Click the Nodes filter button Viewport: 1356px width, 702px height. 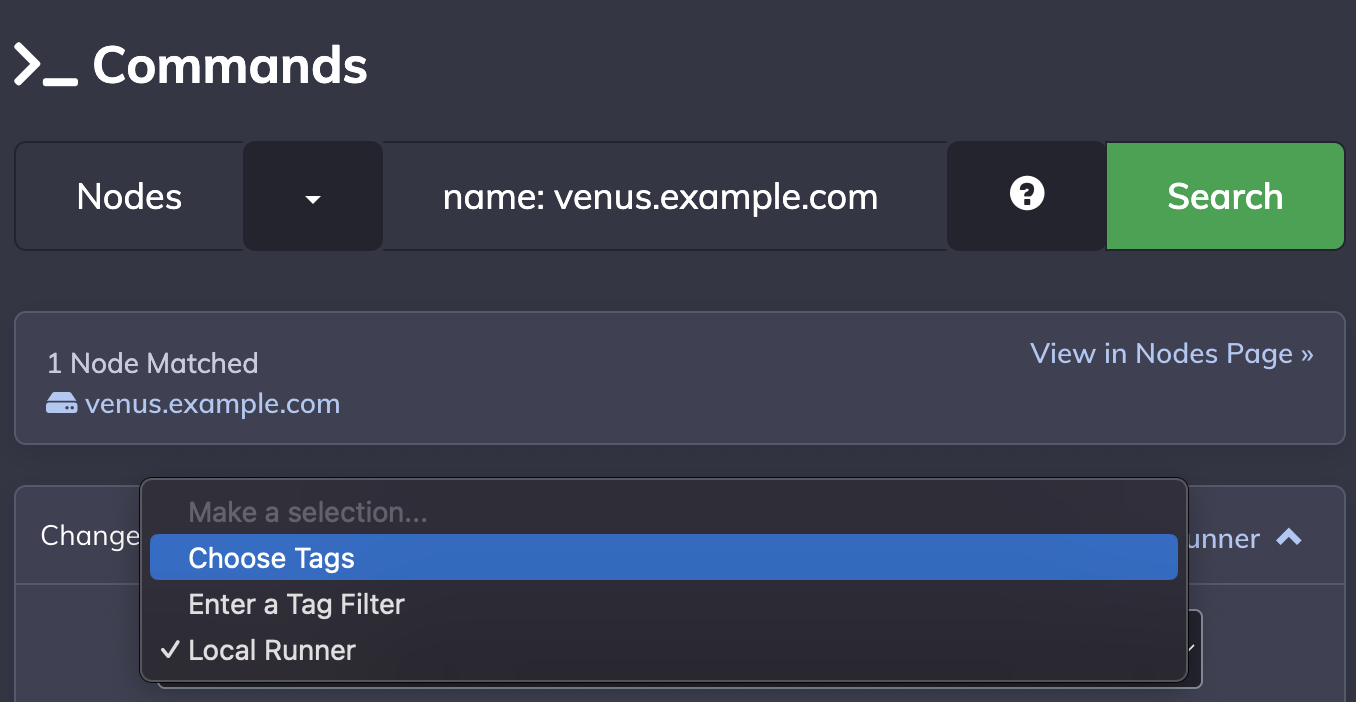point(129,196)
